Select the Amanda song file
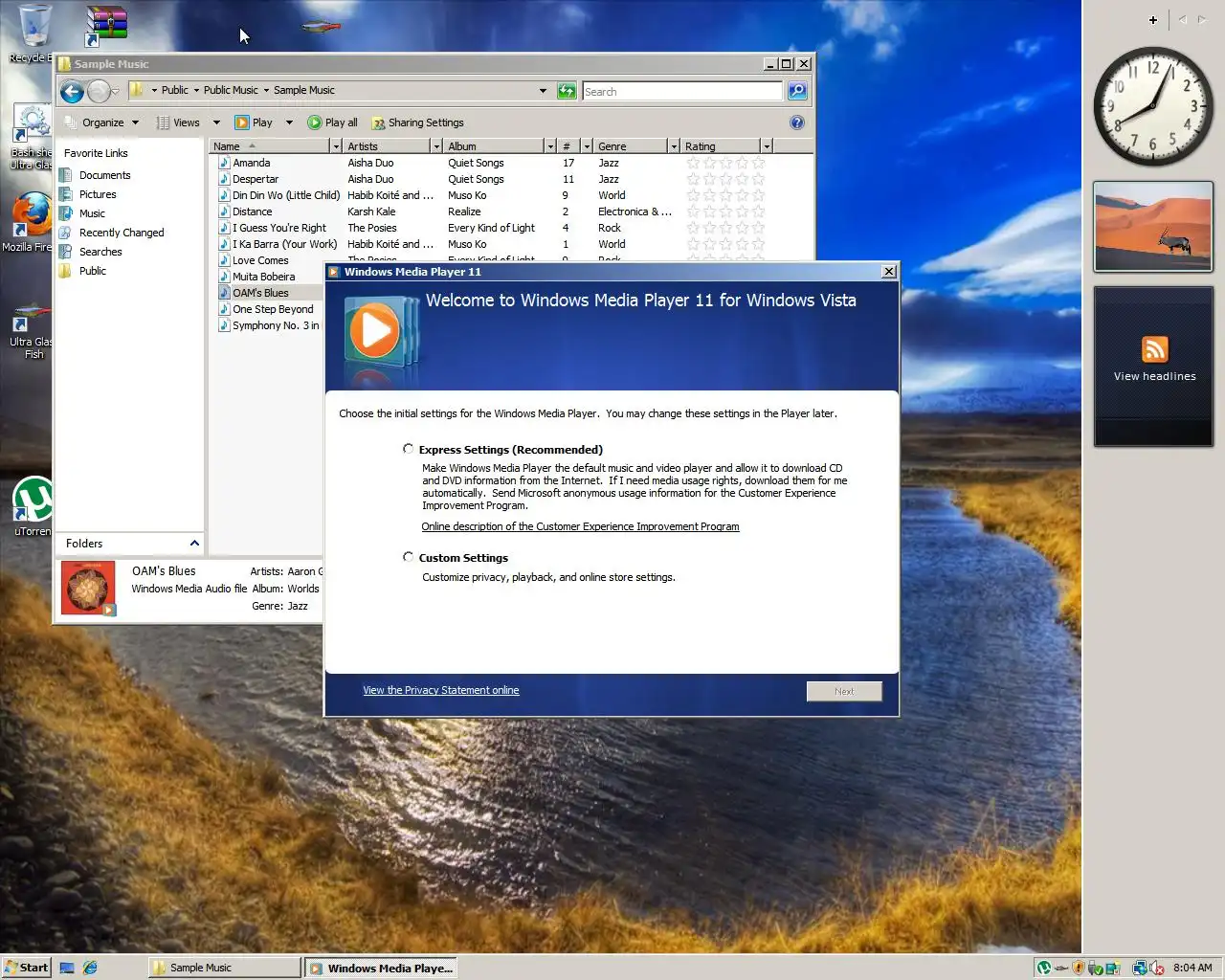Screen dimensions: 1225x980 (x=252, y=163)
